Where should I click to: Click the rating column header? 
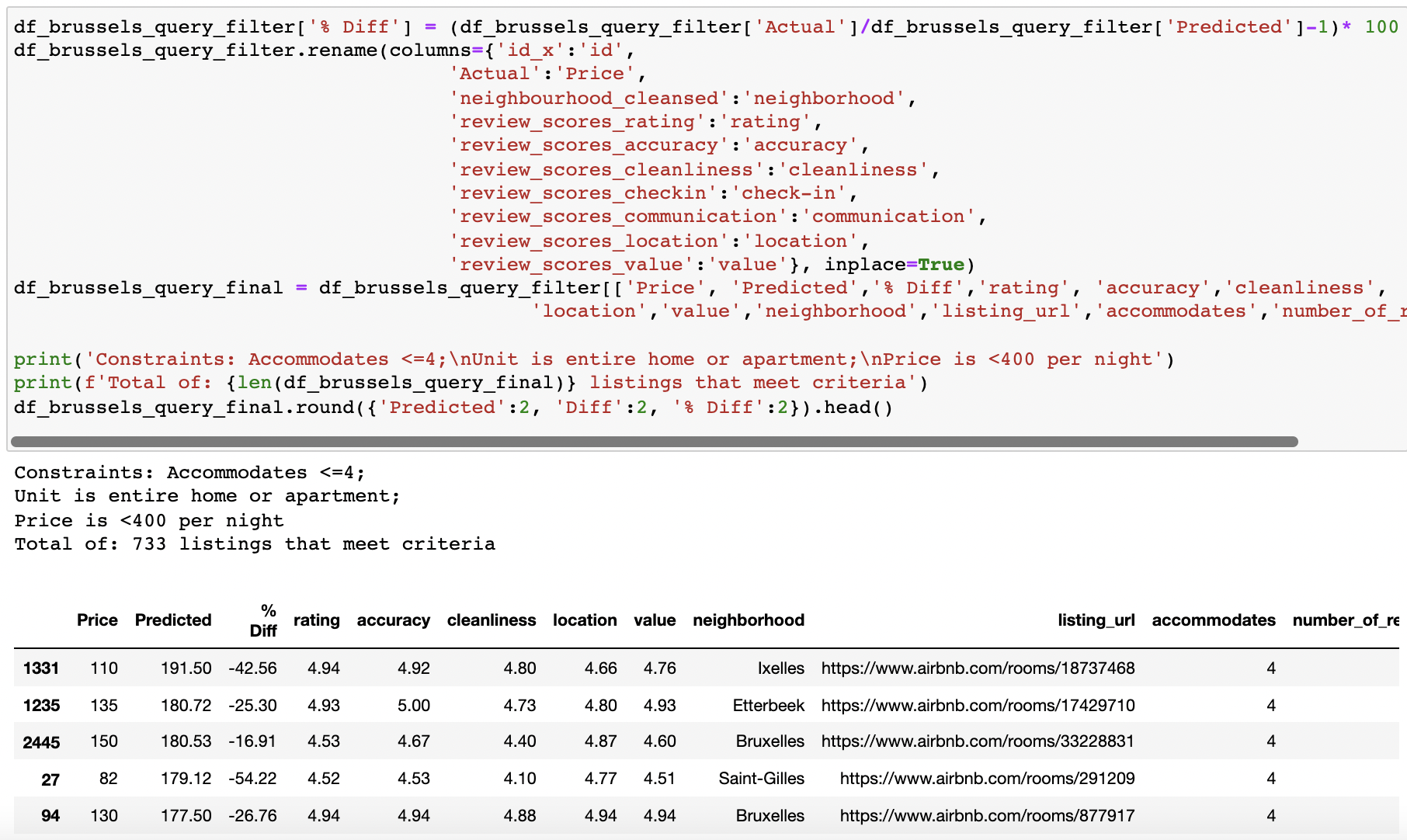coord(317,620)
